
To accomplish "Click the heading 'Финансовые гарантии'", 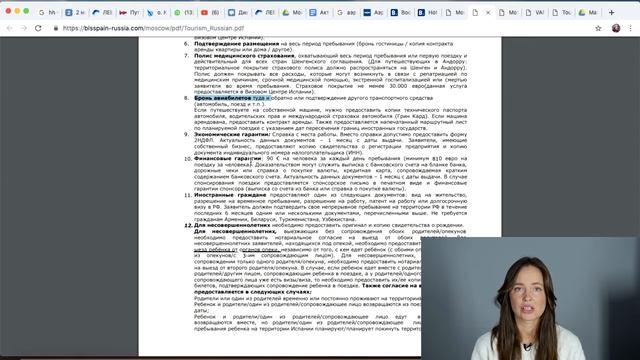I will 228,158.
